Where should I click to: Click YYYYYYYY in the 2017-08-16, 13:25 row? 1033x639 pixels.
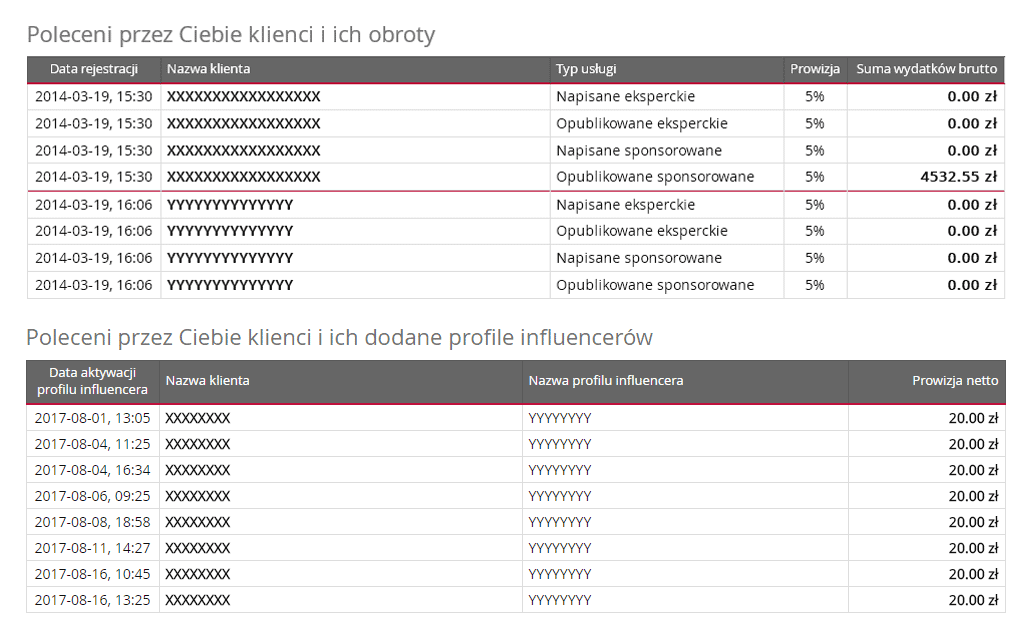pyautogui.click(x=560, y=600)
